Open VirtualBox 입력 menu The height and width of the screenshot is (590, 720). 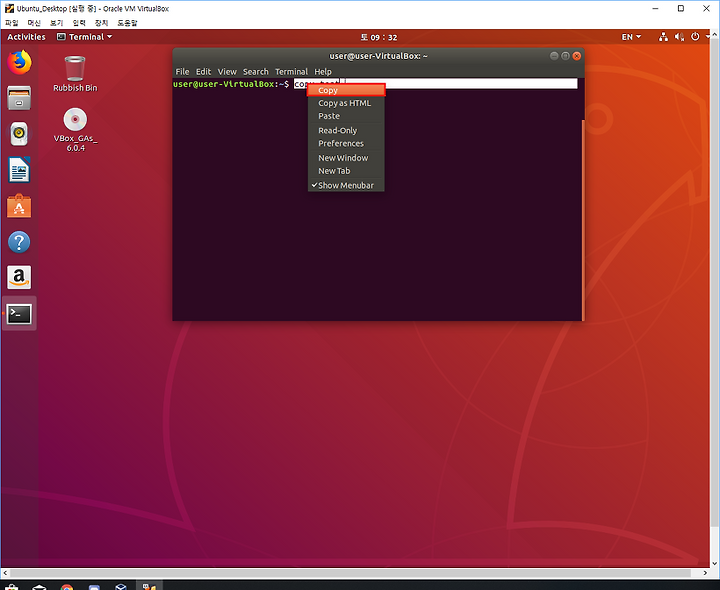click(x=79, y=22)
